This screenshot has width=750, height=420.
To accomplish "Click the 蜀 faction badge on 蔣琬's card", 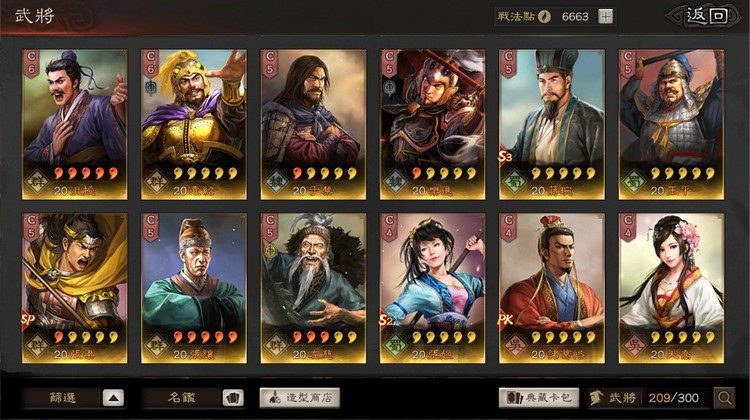I will pyautogui.click(x=515, y=183).
